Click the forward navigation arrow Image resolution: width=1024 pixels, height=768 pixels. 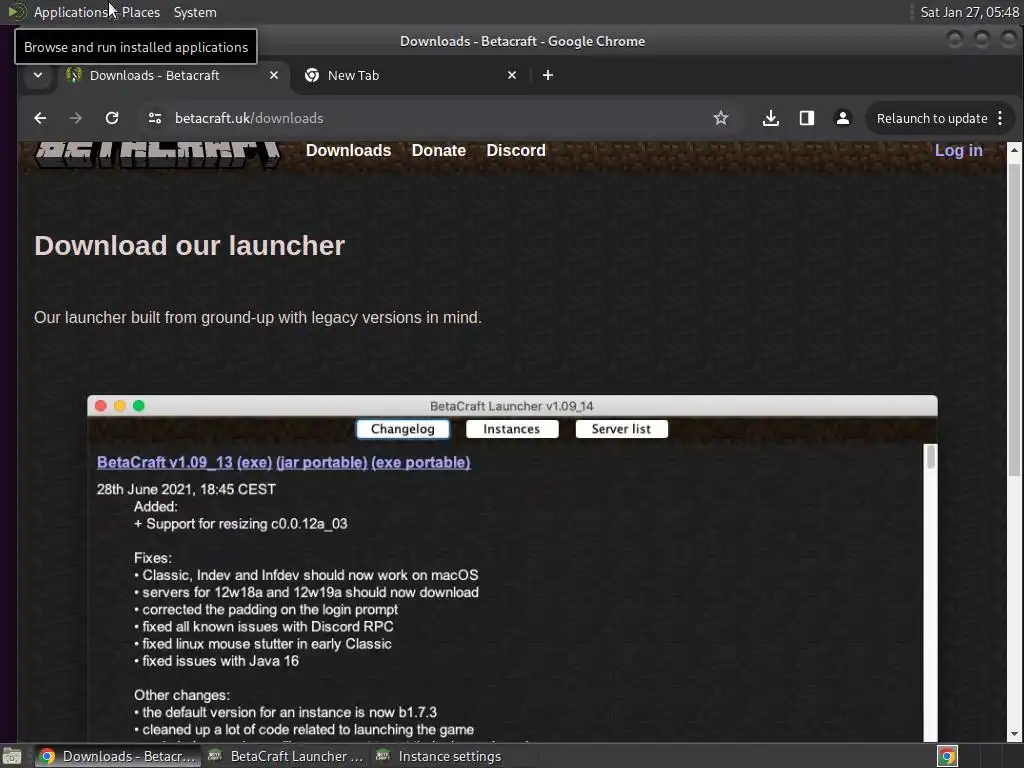(76, 118)
